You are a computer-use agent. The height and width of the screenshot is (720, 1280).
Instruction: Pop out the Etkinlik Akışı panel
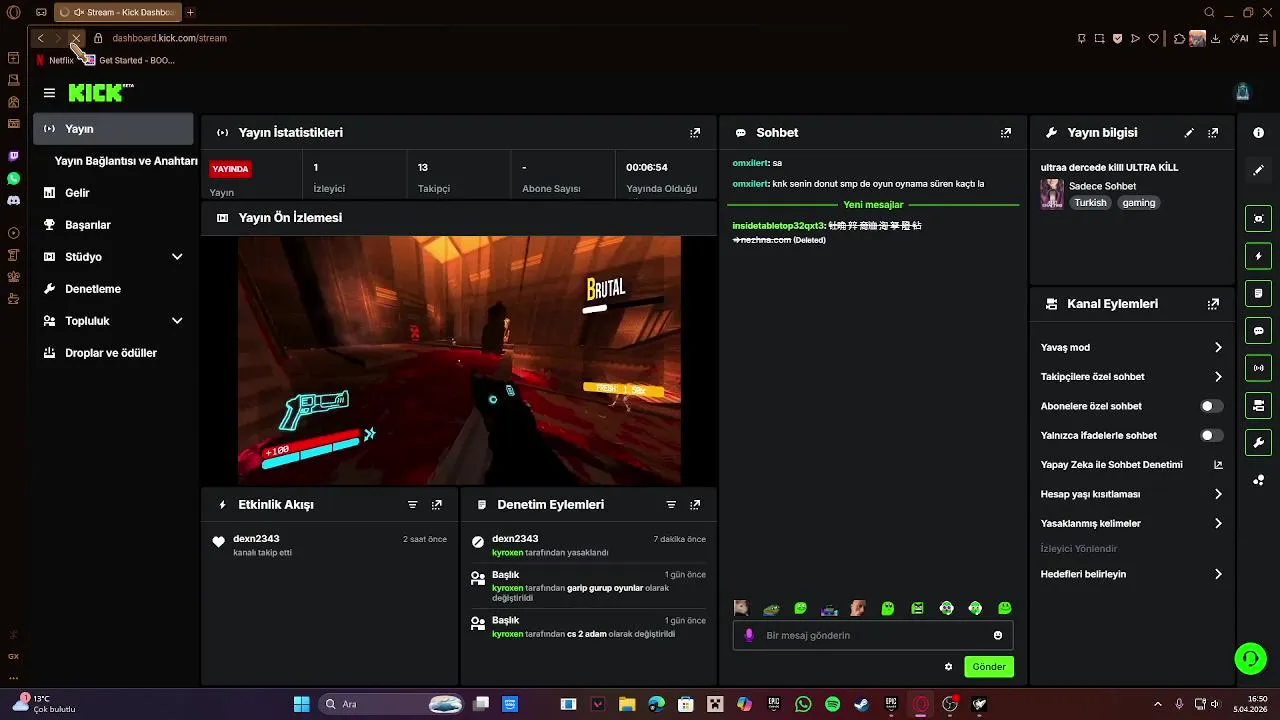(x=437, y=505)
